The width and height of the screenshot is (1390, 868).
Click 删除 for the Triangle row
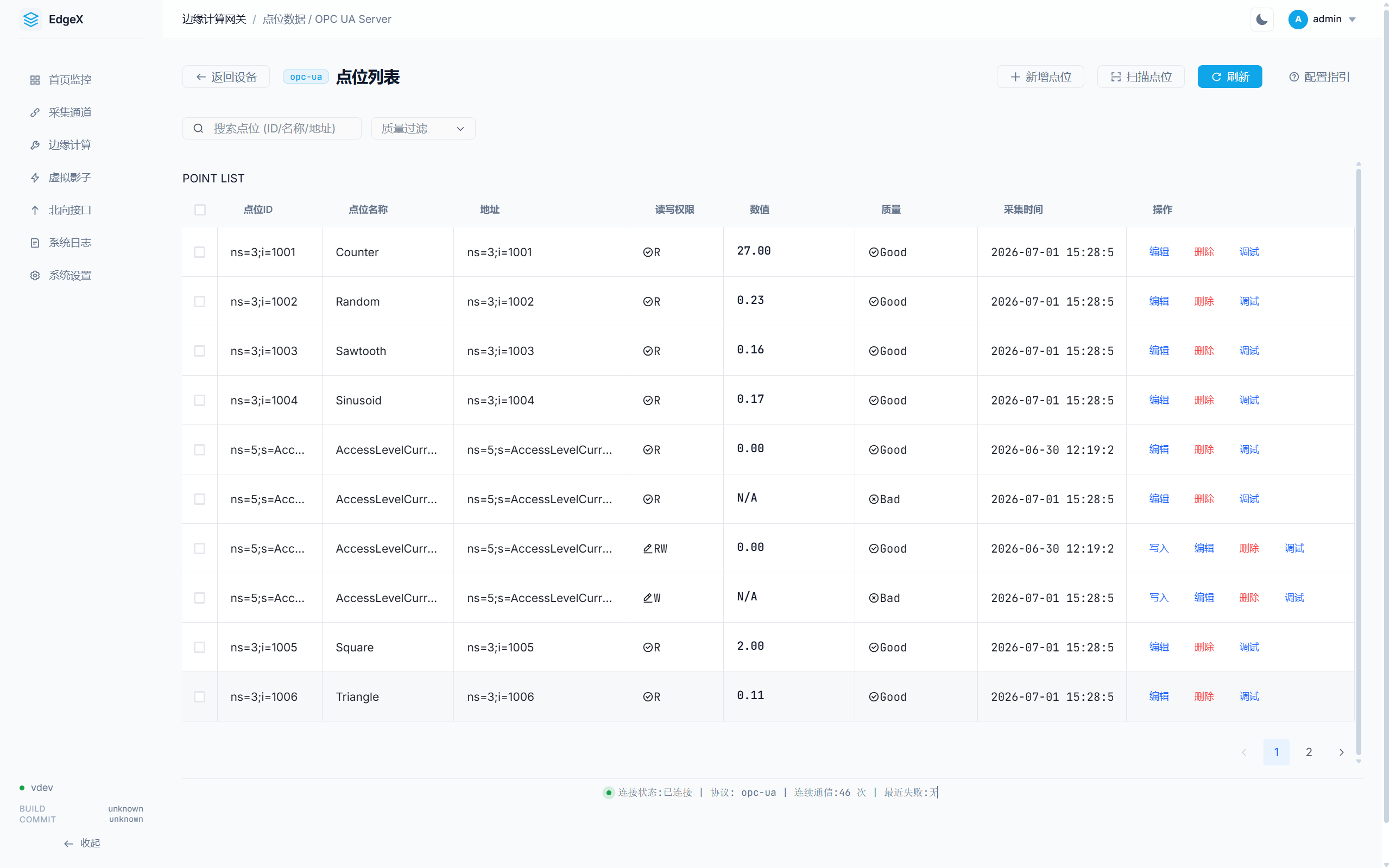[1204, 696]
